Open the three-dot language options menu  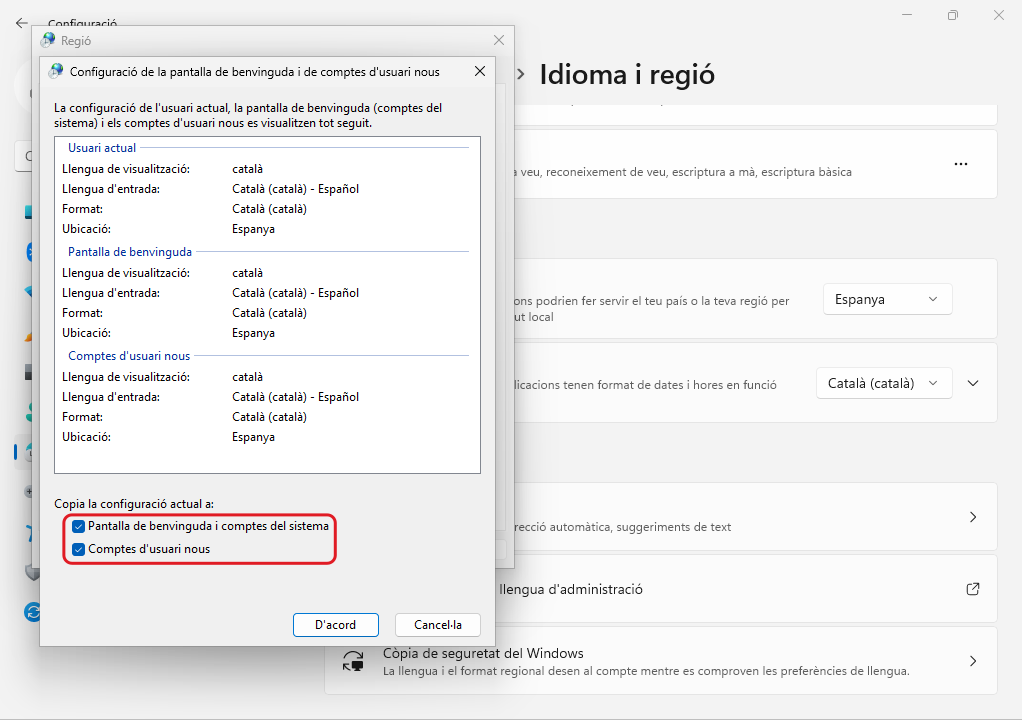(x=961, y=164)
